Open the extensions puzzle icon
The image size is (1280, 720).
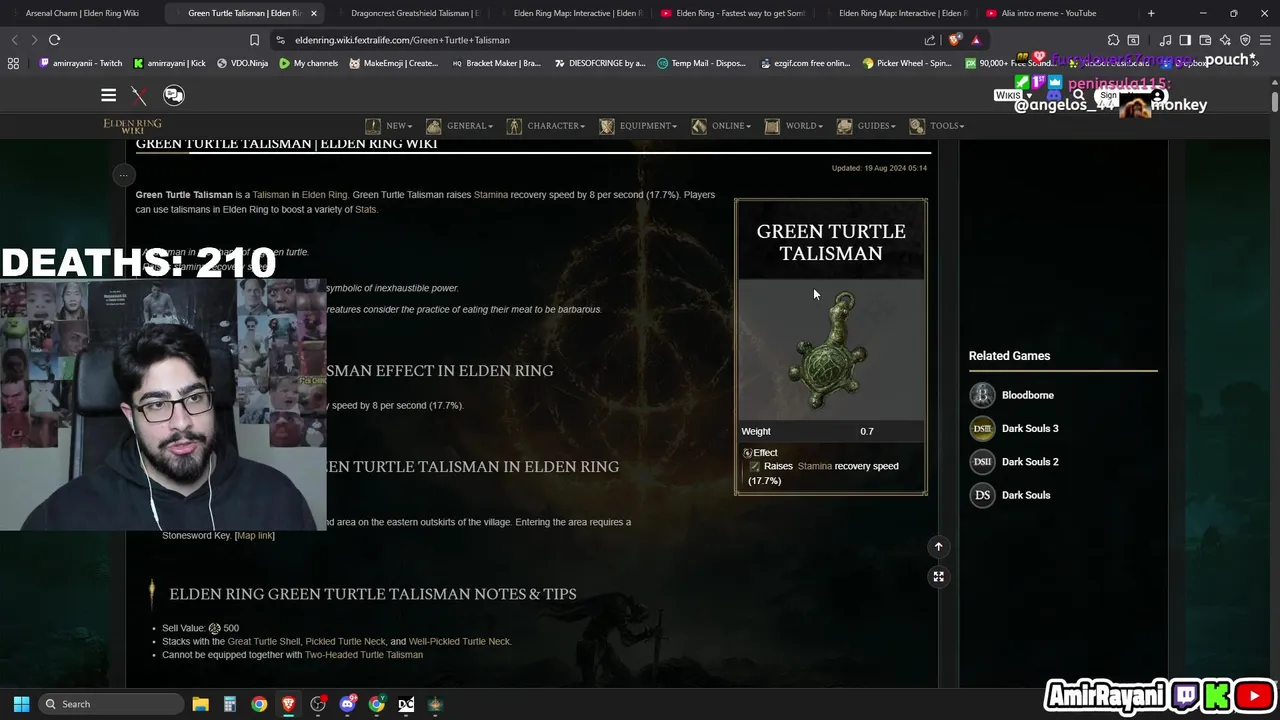click(x=1113, y=40)
